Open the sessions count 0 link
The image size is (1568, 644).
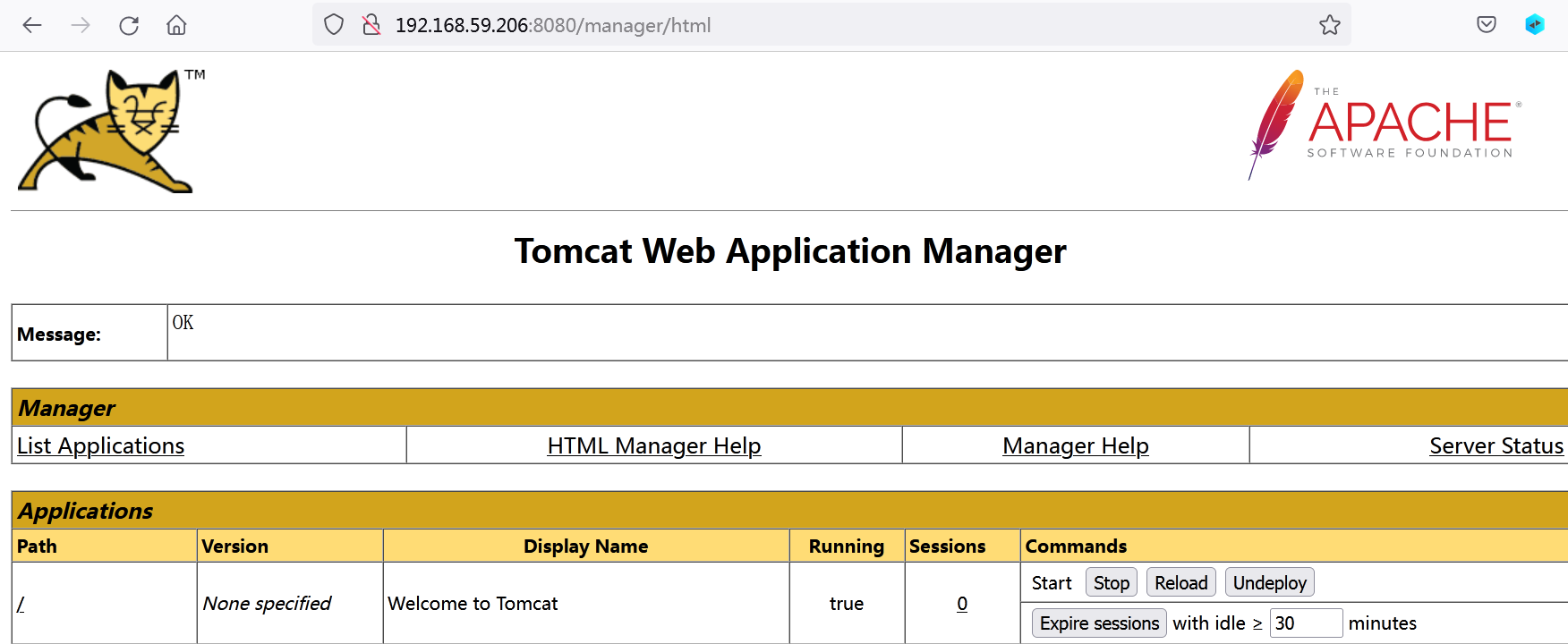point(962,604)
